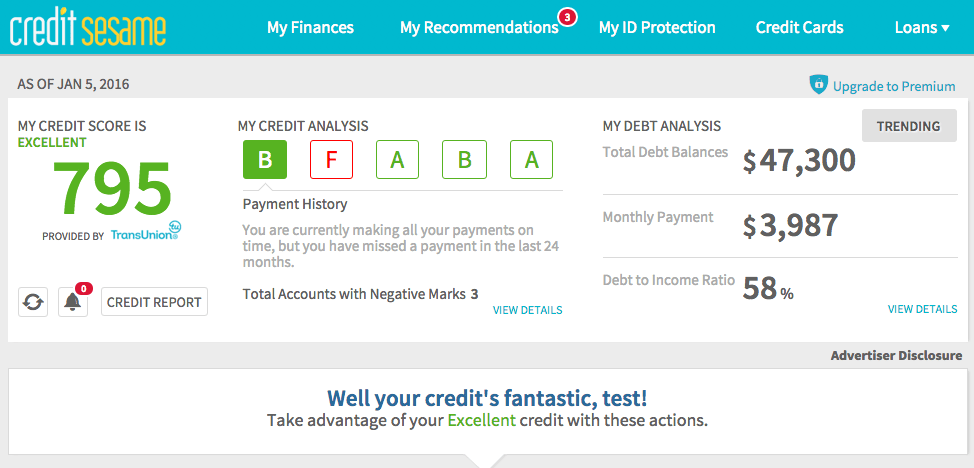Select the outlined B grade tile

464,159
